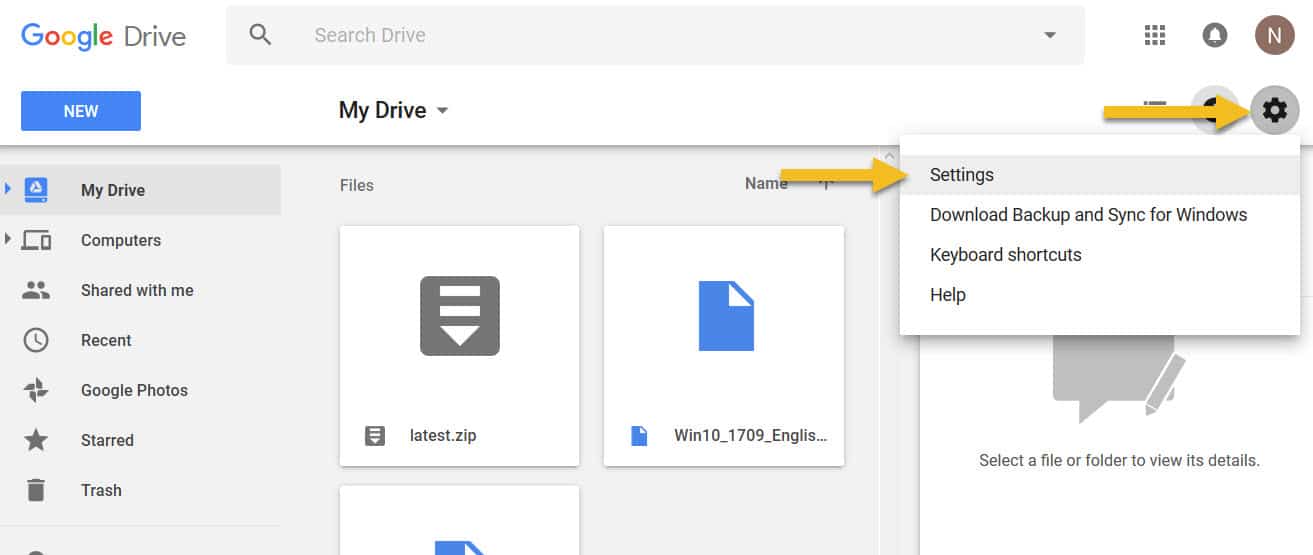
Task: Select Settings from the menu
Action: [x=962, y=175]
